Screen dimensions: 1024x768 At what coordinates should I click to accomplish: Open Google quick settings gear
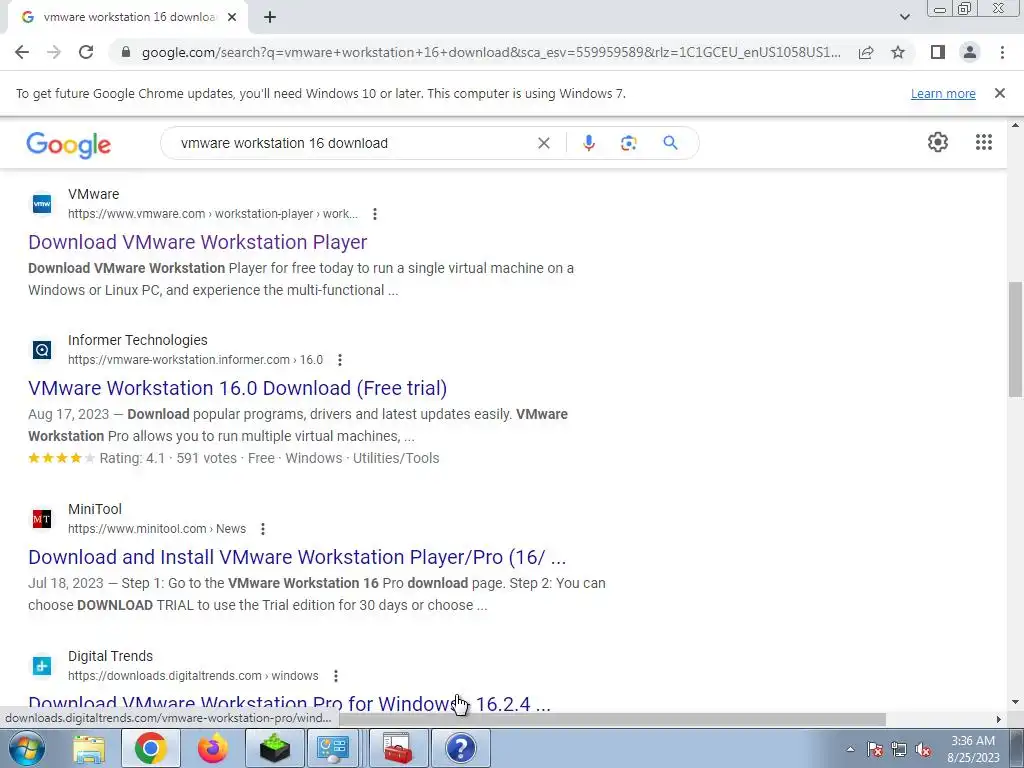(938, 142)
